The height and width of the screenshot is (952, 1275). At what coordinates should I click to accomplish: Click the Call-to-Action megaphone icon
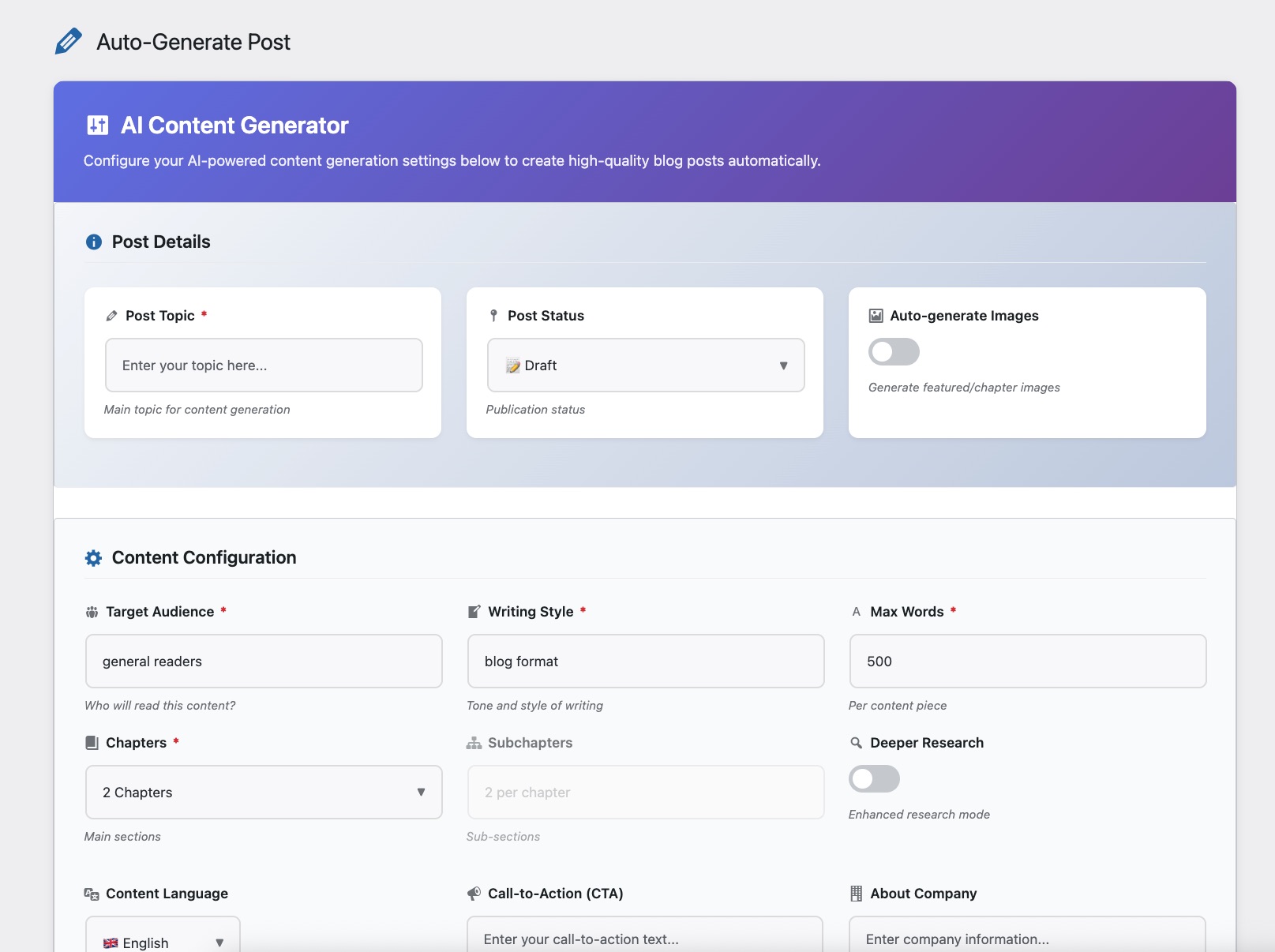click(474, 894)
